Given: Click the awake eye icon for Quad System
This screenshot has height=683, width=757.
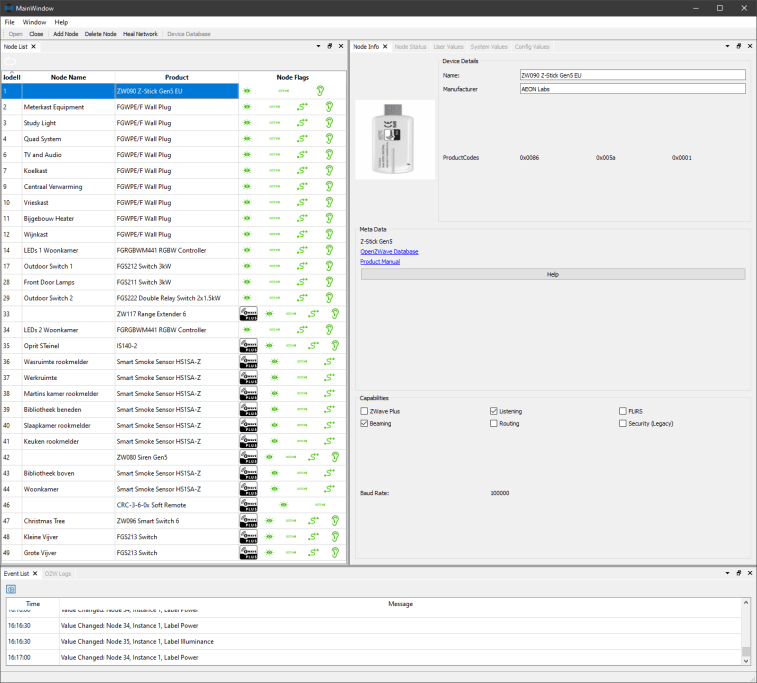Looking at the screenshot, I should click(247, 139).
